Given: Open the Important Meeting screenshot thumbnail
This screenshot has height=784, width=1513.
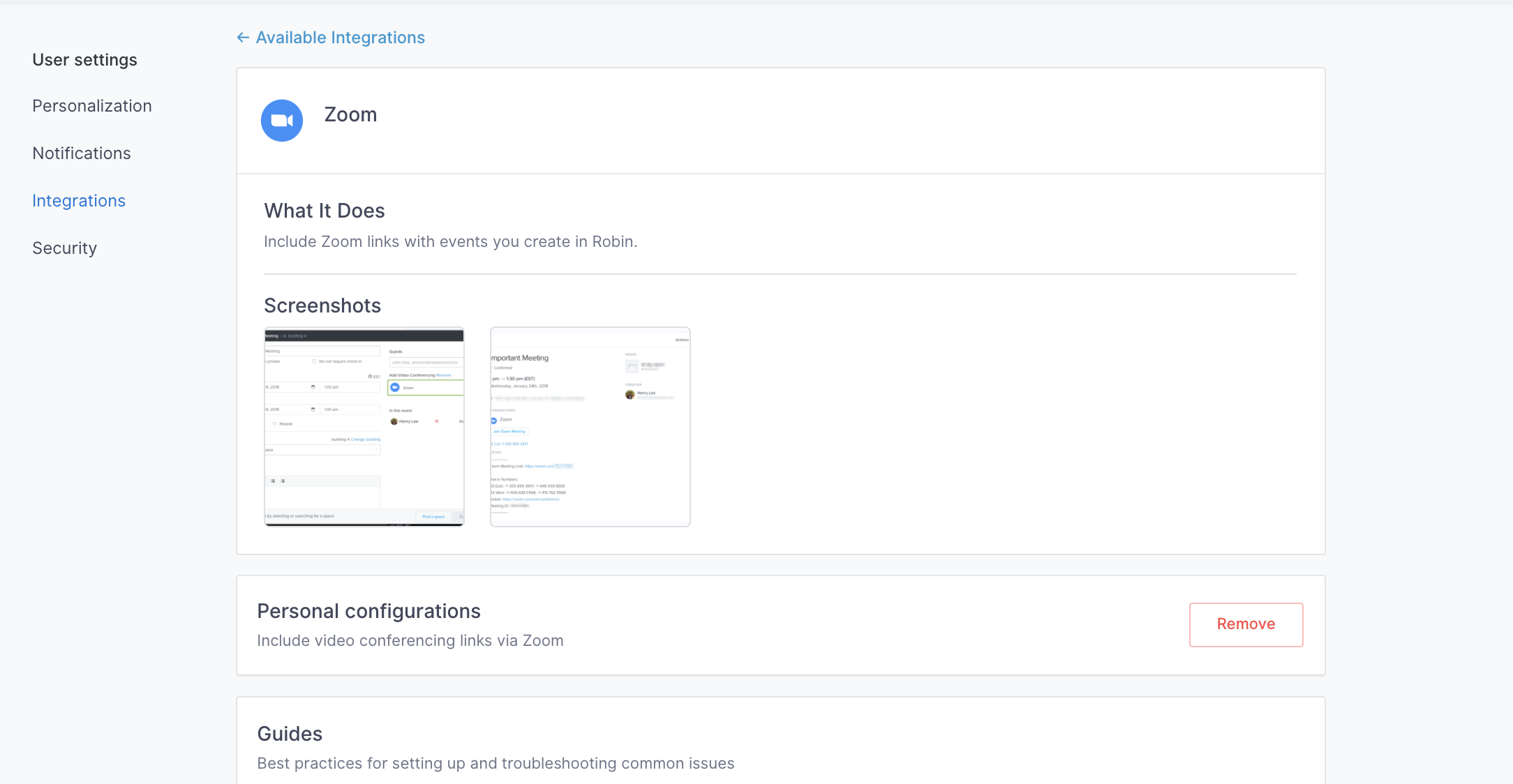Looking at the screenshot, I should coord(590,427).
